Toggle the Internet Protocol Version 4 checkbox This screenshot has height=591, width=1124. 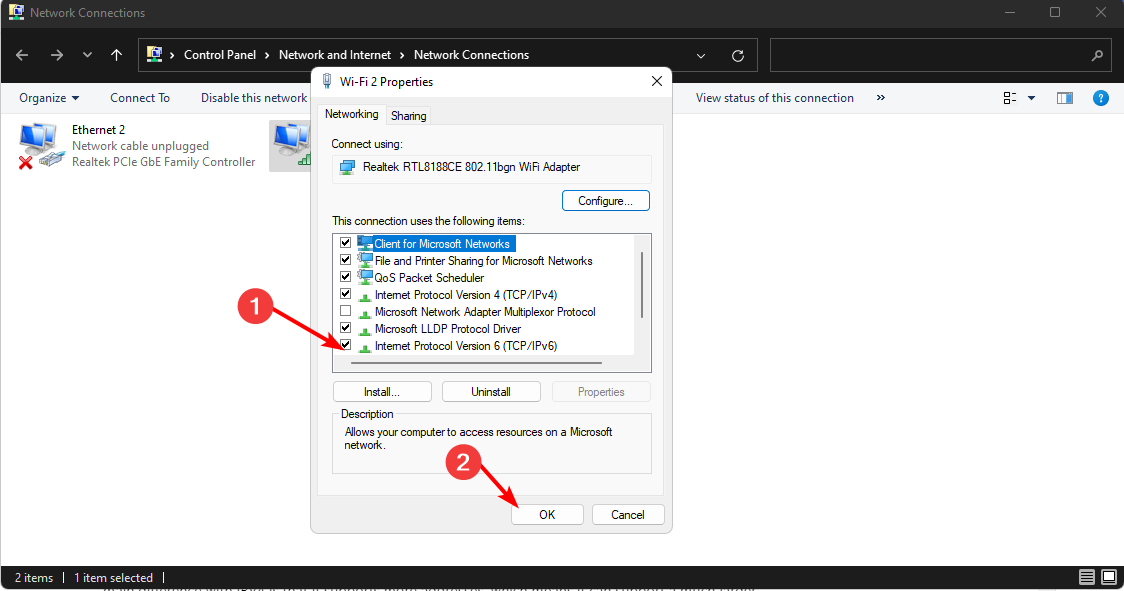pyautogui.click(x=346, y=294)
